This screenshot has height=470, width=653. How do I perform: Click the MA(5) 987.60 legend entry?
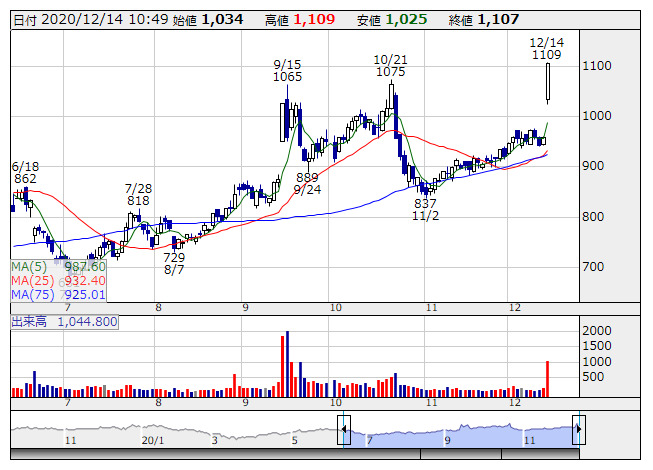coord(58,266)
